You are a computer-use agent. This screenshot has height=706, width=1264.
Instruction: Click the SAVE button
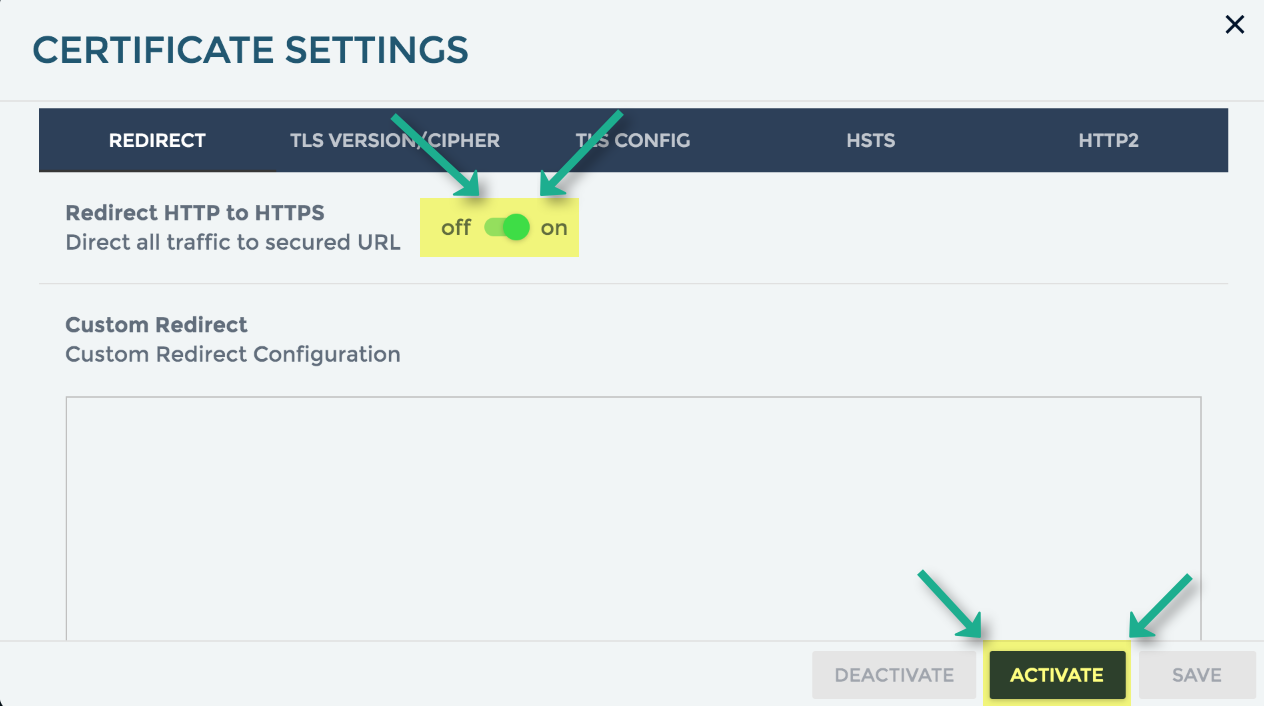1197,675
